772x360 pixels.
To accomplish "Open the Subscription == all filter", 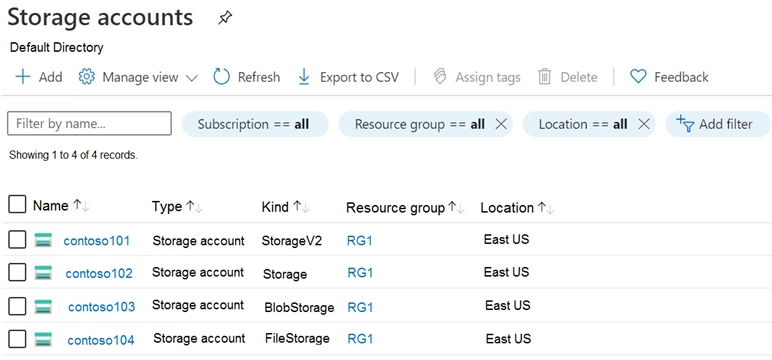I will [255, 124].
